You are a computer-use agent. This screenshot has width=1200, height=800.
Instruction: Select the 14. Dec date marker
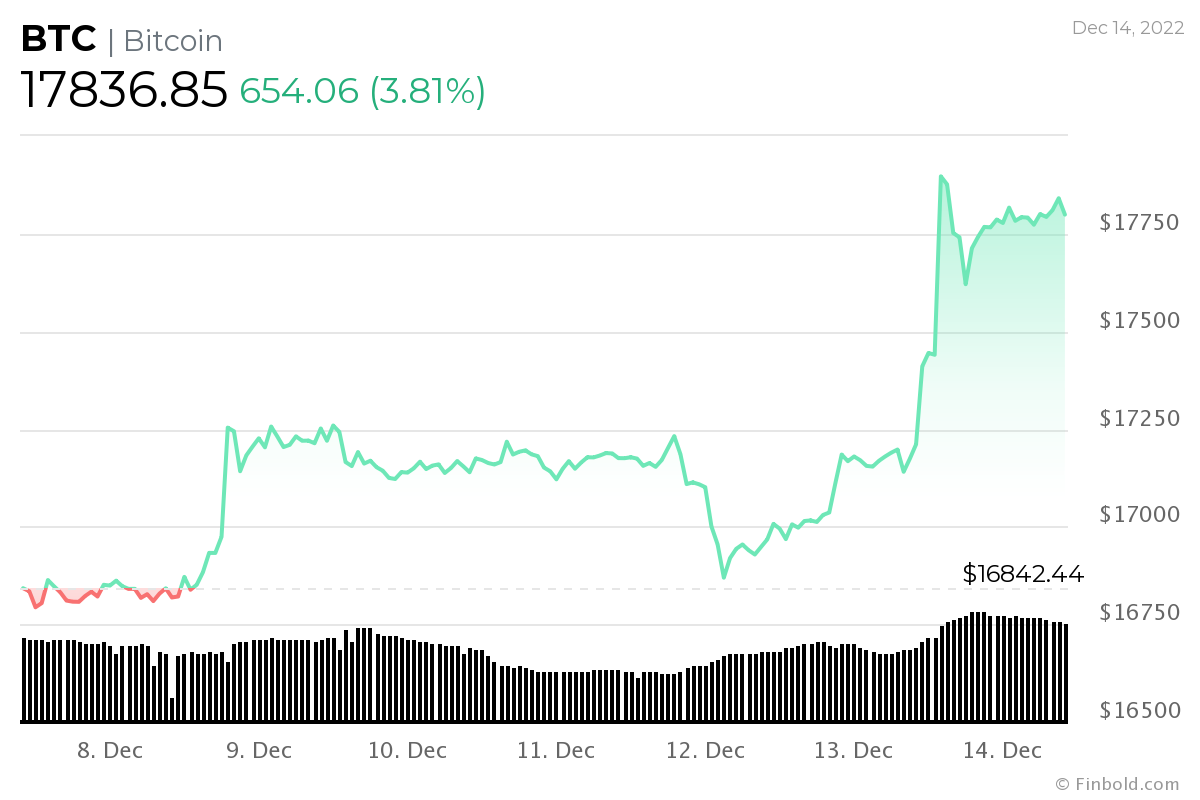coord(1003,750)
